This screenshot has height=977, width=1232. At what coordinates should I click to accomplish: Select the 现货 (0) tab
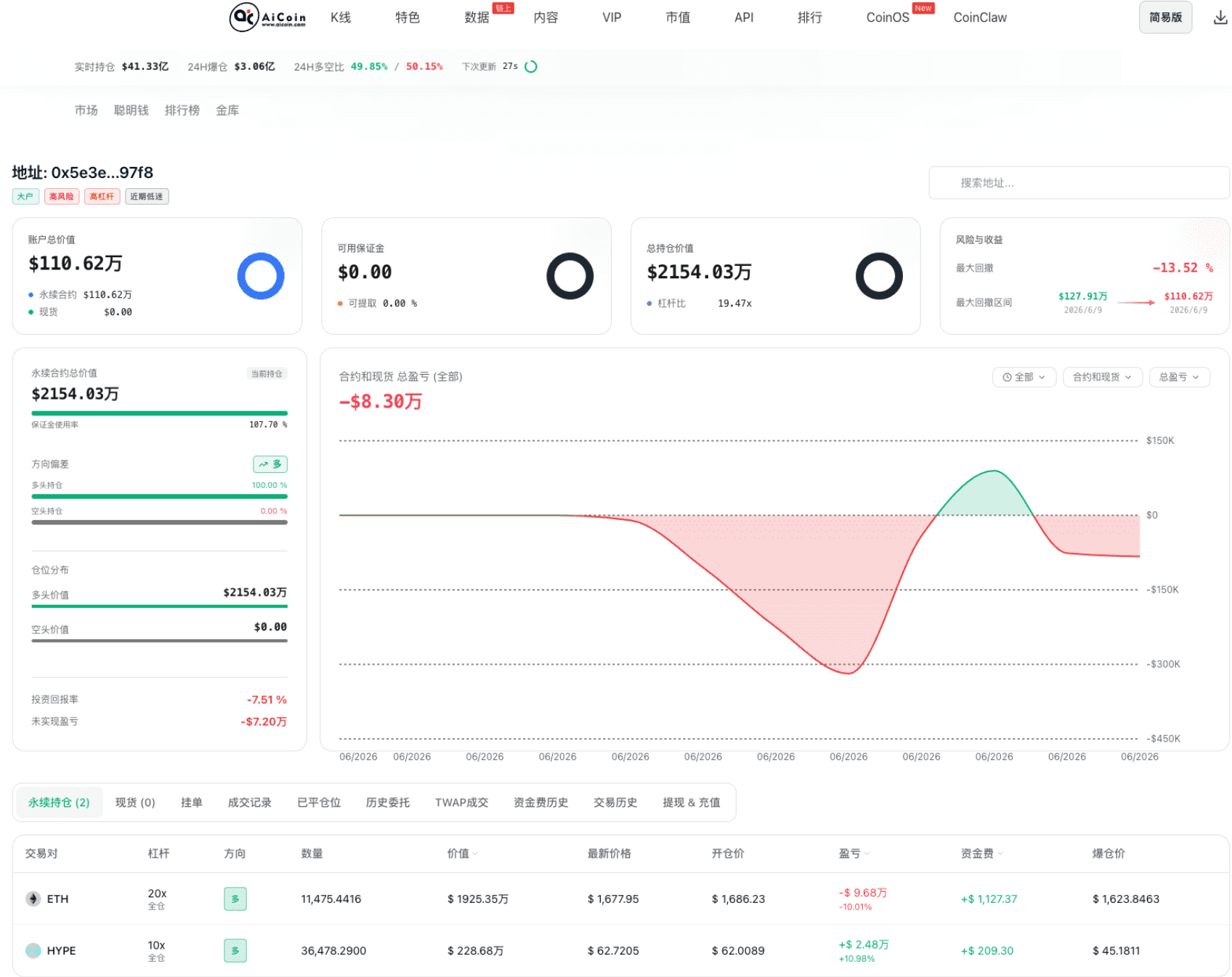pos(135,803)
